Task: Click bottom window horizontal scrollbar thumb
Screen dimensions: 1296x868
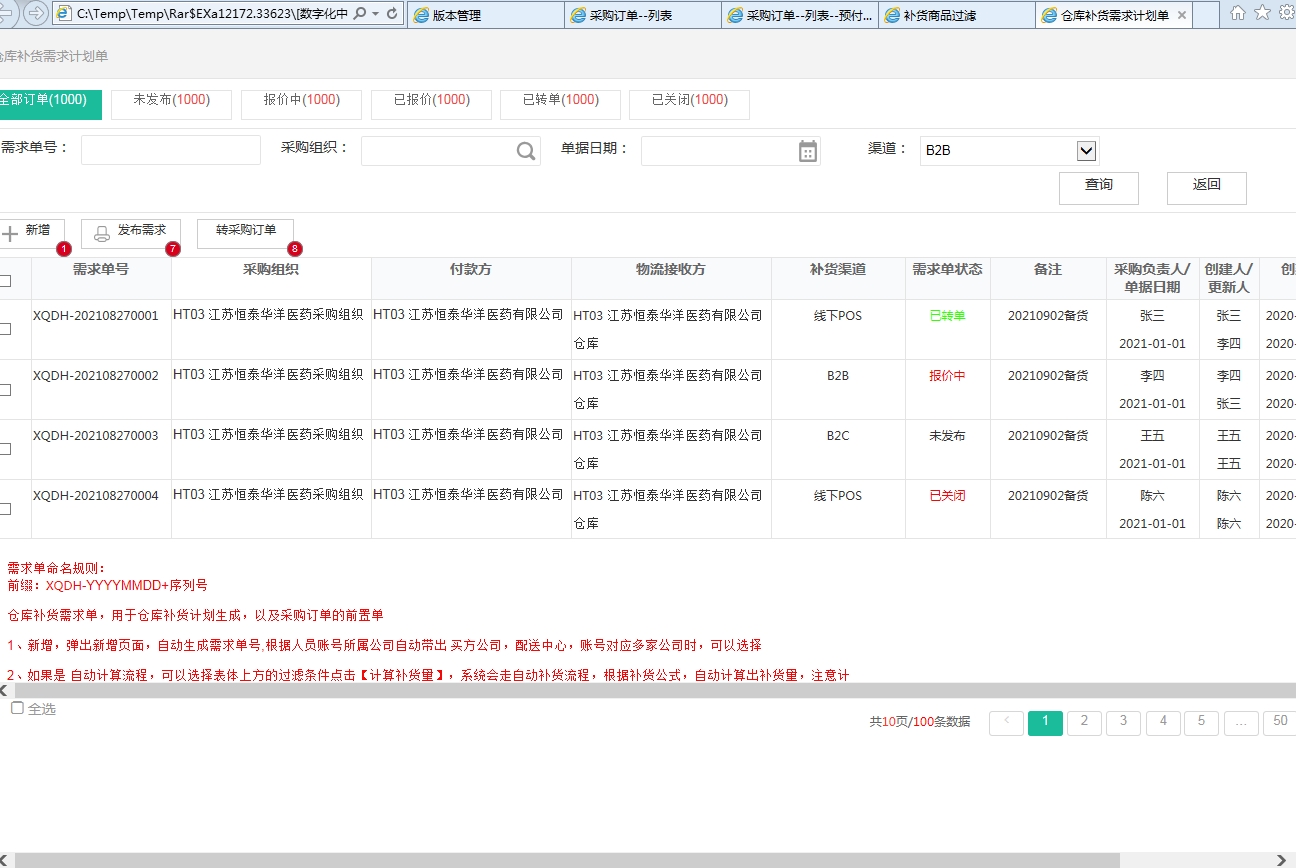Action: (x=567, y=860)
